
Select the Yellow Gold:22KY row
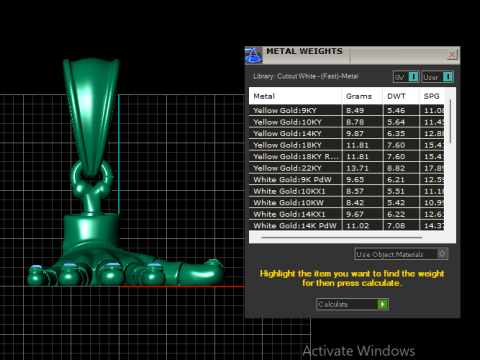[347, 168]
